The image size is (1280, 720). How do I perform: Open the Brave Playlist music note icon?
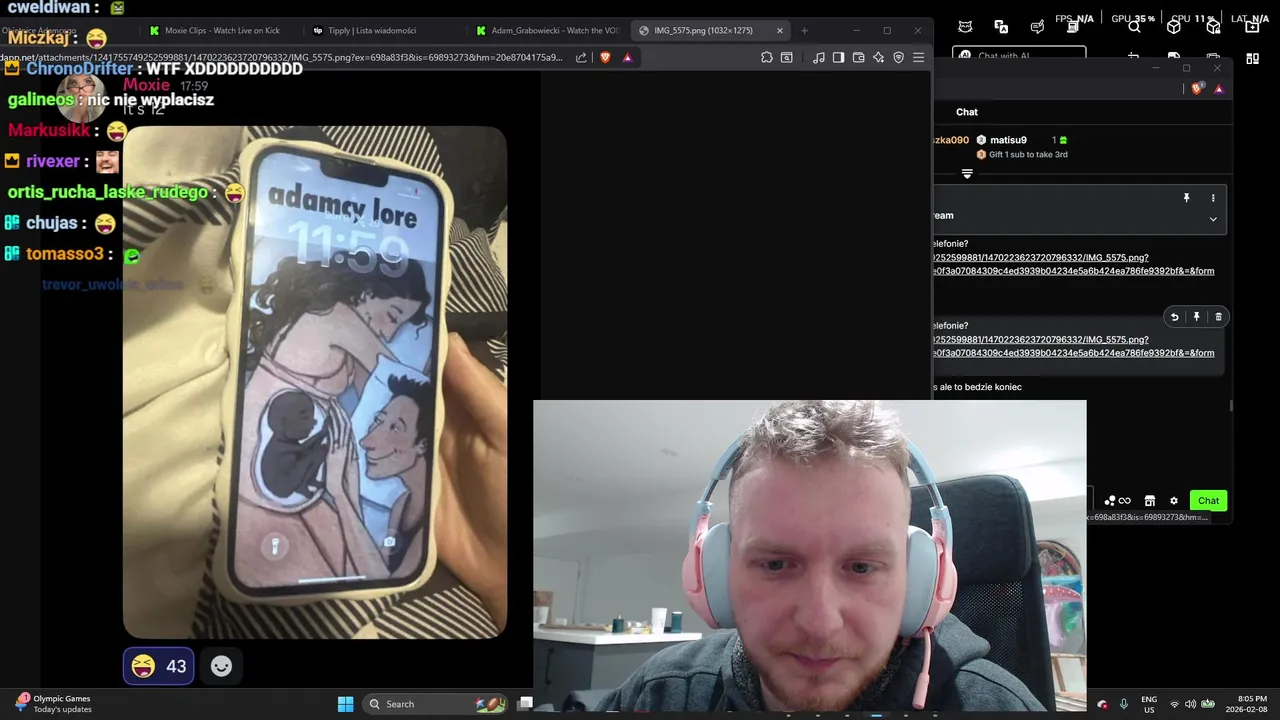click(819, 57)
